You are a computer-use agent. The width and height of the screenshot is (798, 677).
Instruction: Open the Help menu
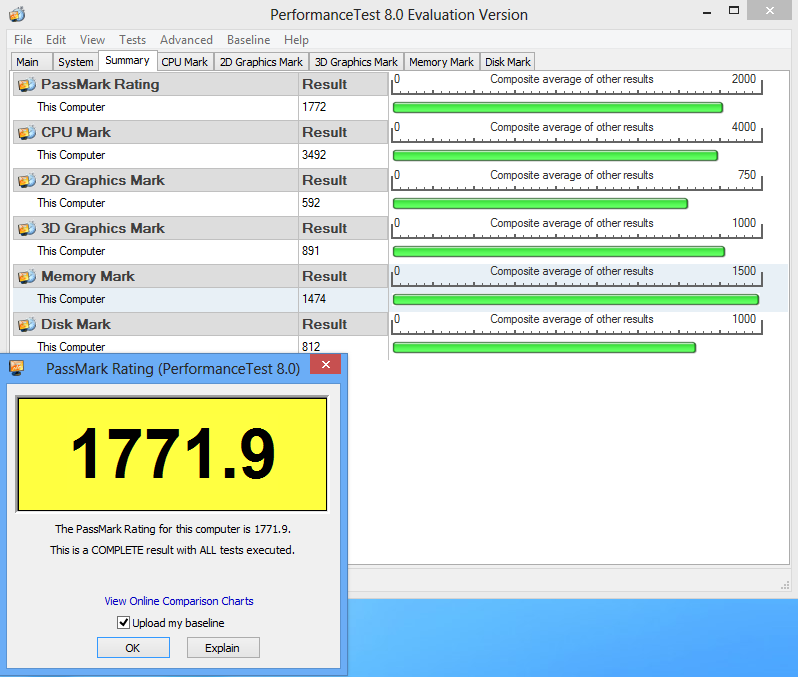coord(296,40)
